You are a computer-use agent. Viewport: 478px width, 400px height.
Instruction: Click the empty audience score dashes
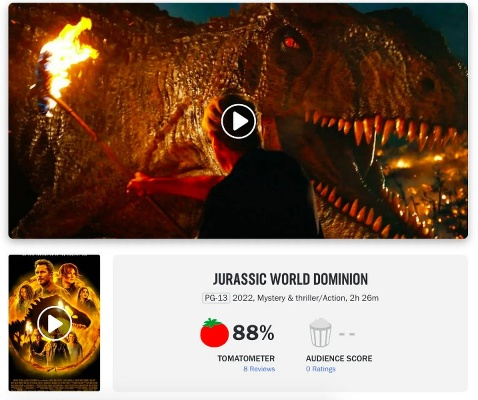click(x=347, y=334)
